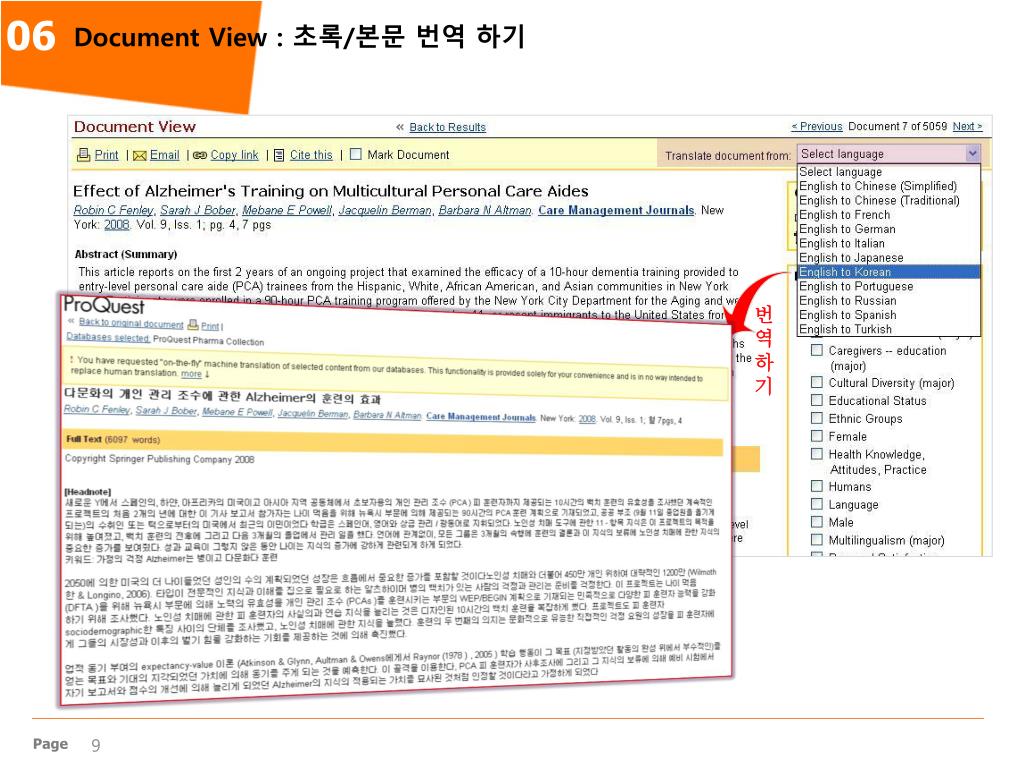
Task: Tick the Health Knowledge, Attitudes, Practice checkbox
Action: [x=816, y=454]
